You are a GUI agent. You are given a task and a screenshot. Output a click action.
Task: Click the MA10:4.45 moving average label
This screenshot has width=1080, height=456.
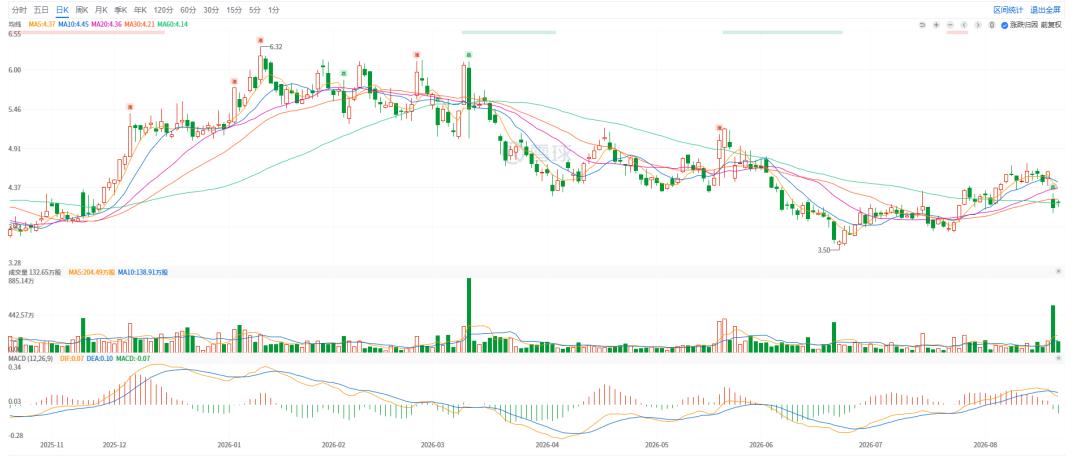coord(73,24)
